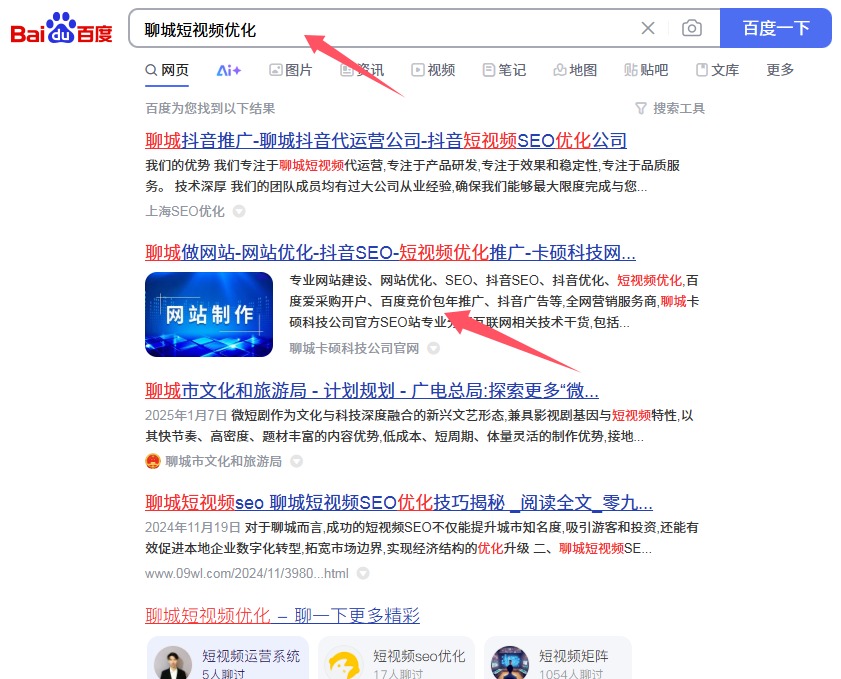
Task: Expand dropdown beside 上海SEO优化
Action: pyautogui.click(x=239, y=211)
